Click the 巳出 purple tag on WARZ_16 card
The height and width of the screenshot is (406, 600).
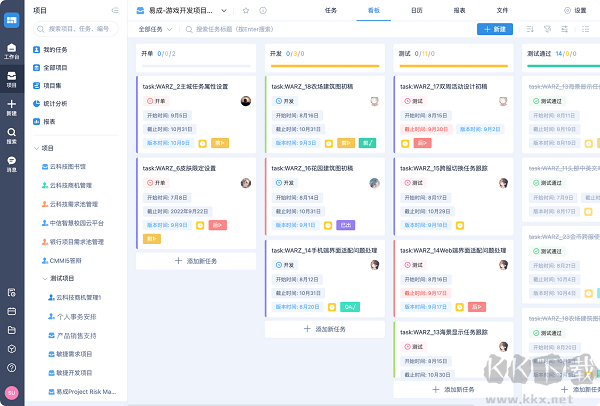point(346,225)
